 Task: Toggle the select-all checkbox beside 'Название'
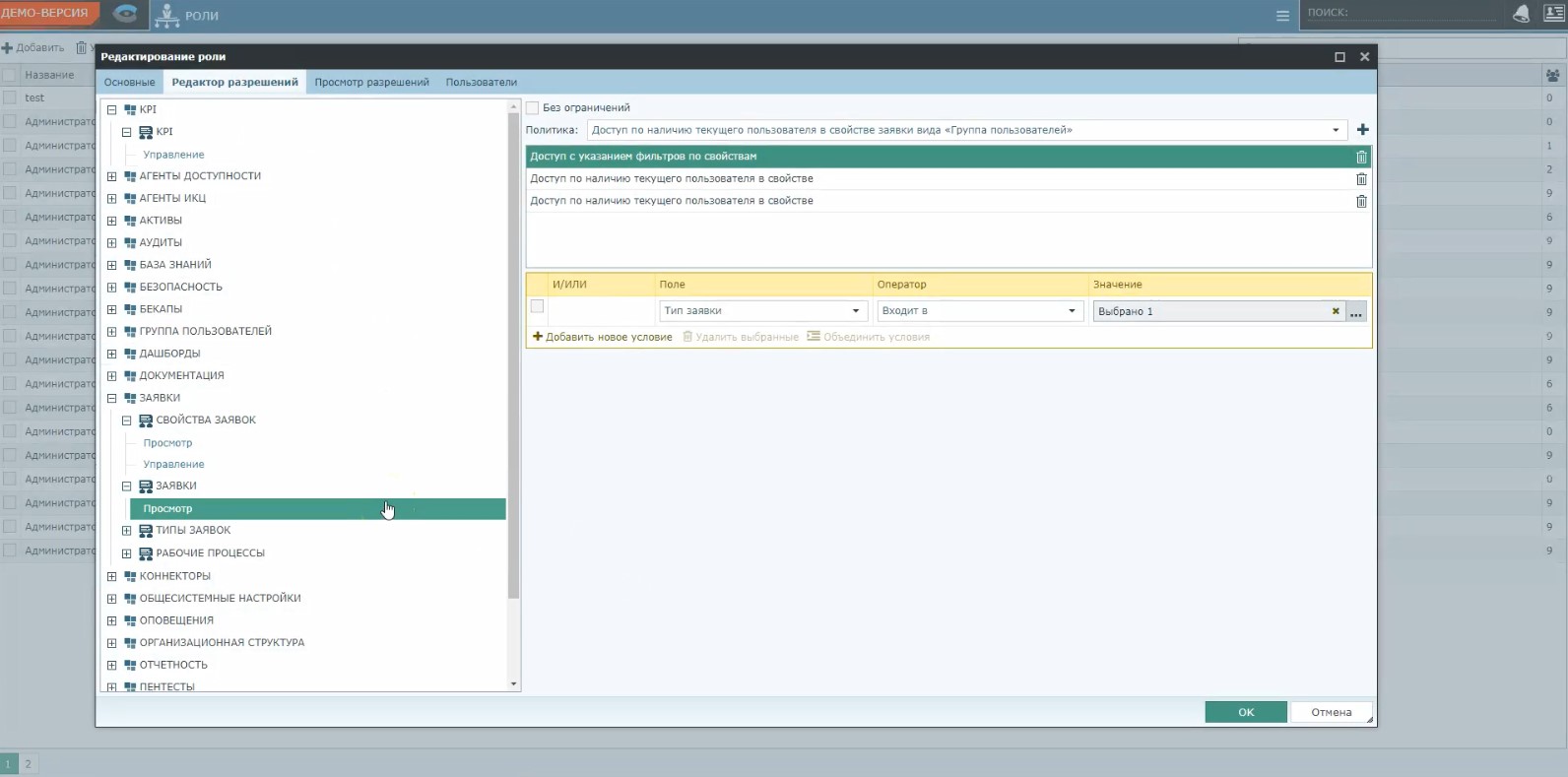9,75
